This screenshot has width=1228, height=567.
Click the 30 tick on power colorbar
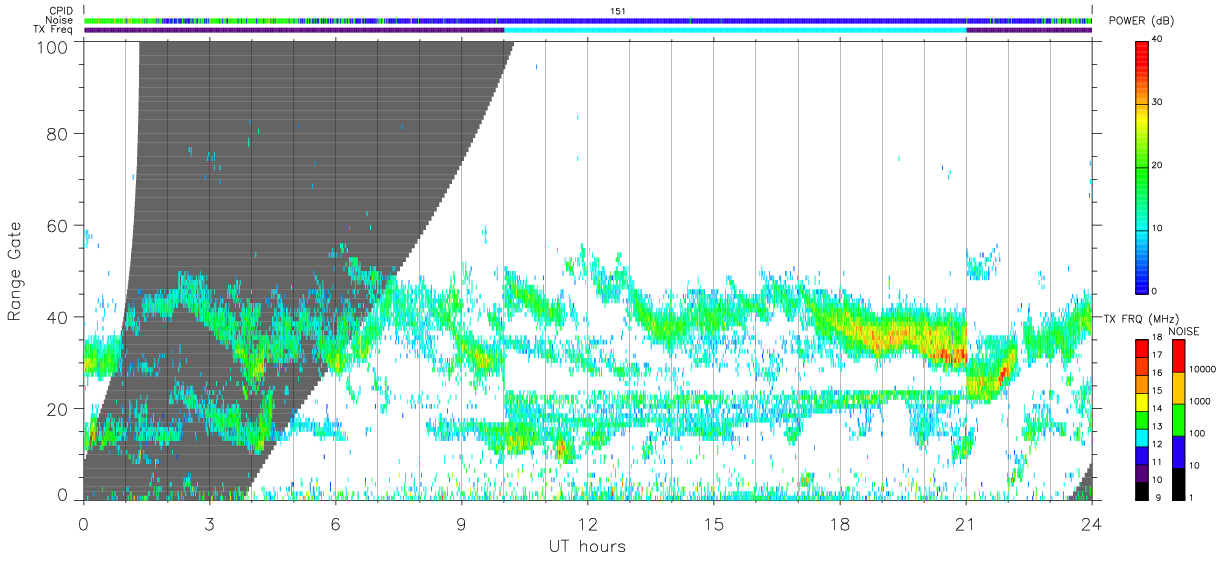(x=1157, y=103)
